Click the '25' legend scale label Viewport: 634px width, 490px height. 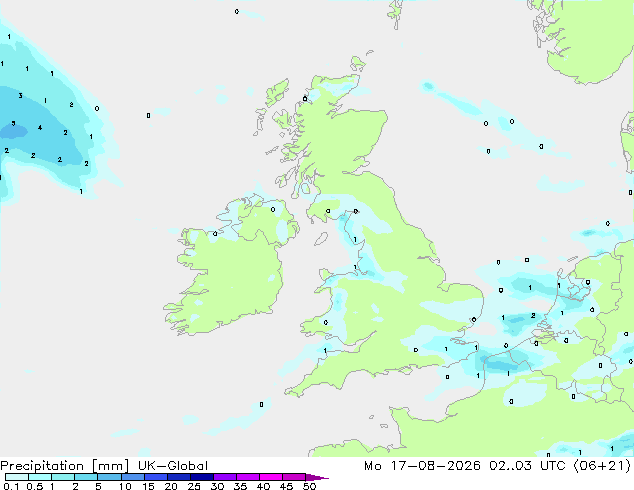click(x=194, y=486)
